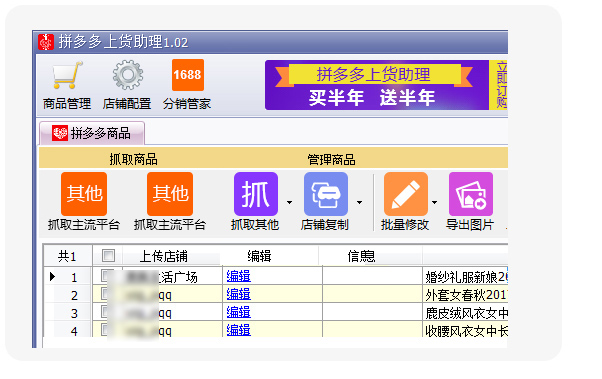Click the orange 批量修改 pencil icon
Viewport: 602px width, 379px height.
point(406,194)
